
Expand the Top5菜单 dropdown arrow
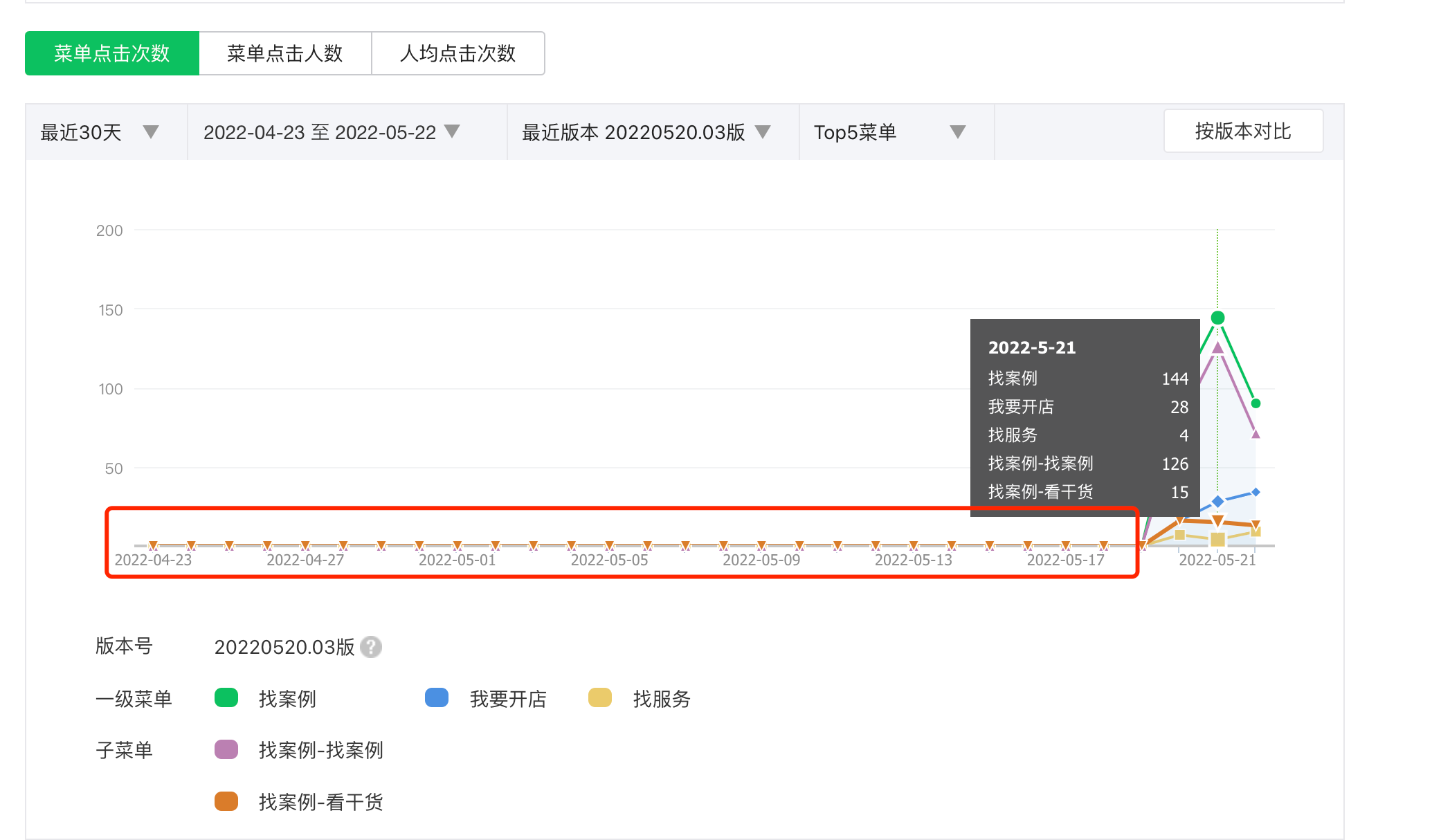point(957,131)
